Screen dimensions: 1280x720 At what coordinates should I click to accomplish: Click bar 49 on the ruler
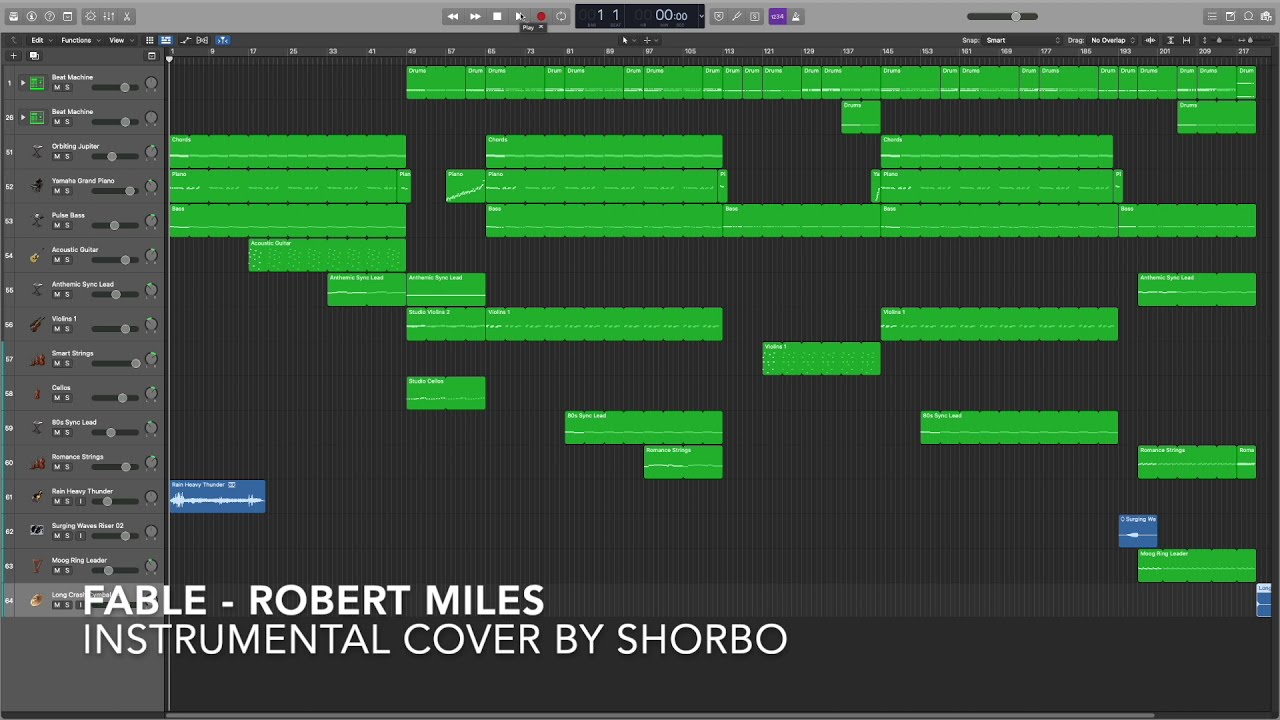coord(411,51)
